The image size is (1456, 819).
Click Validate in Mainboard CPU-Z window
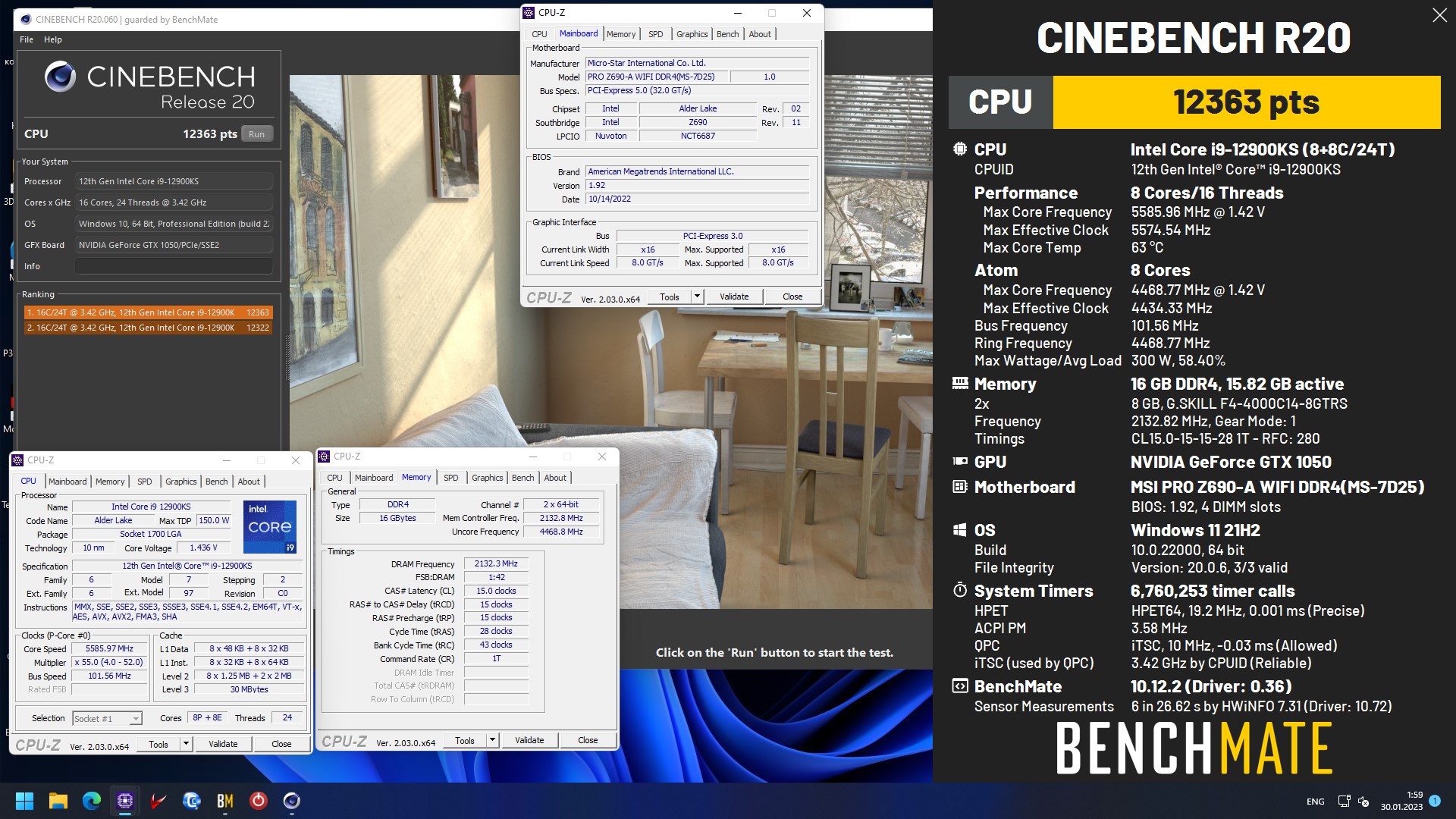734,297
